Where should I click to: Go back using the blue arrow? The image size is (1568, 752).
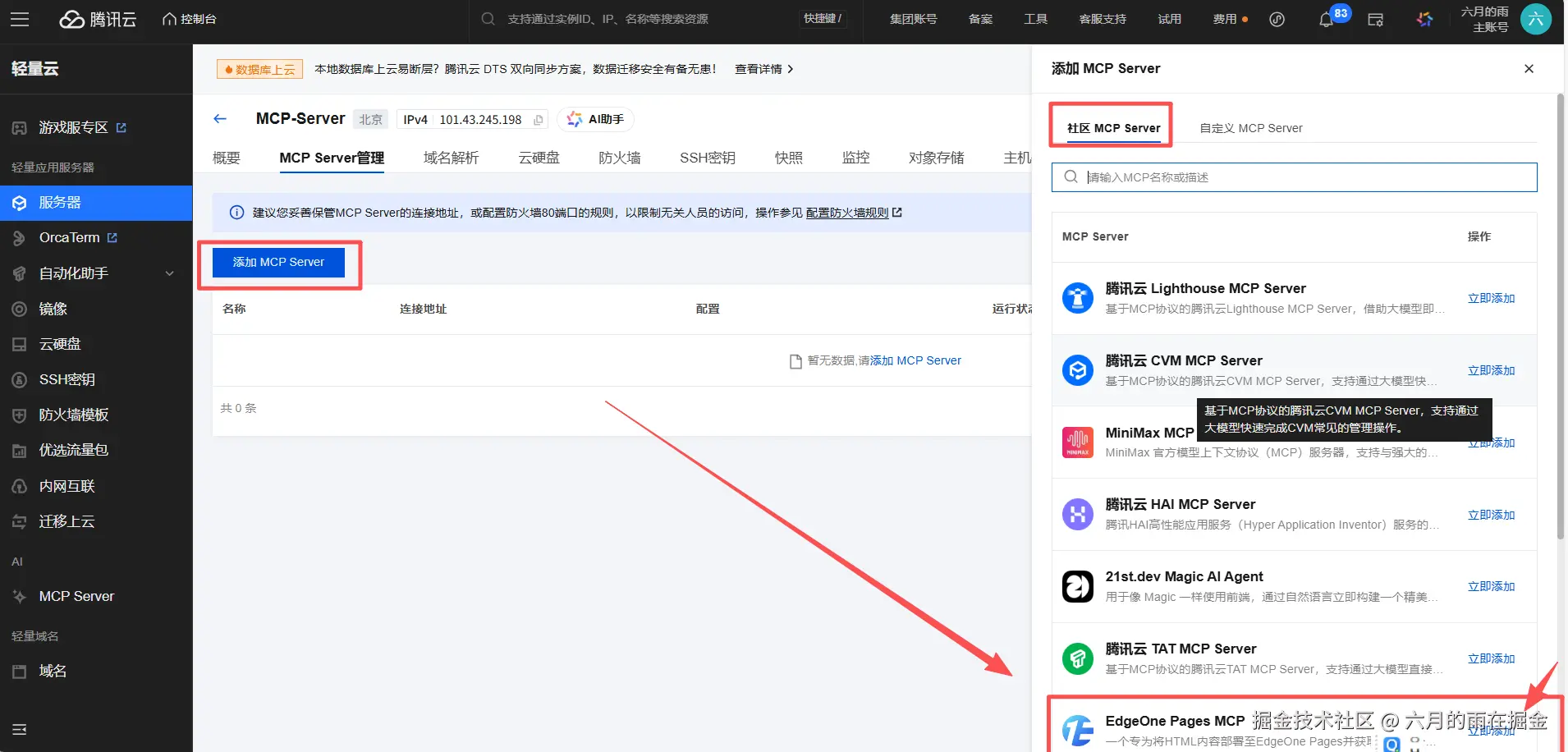pyautogui.click(x=220, y=119)
